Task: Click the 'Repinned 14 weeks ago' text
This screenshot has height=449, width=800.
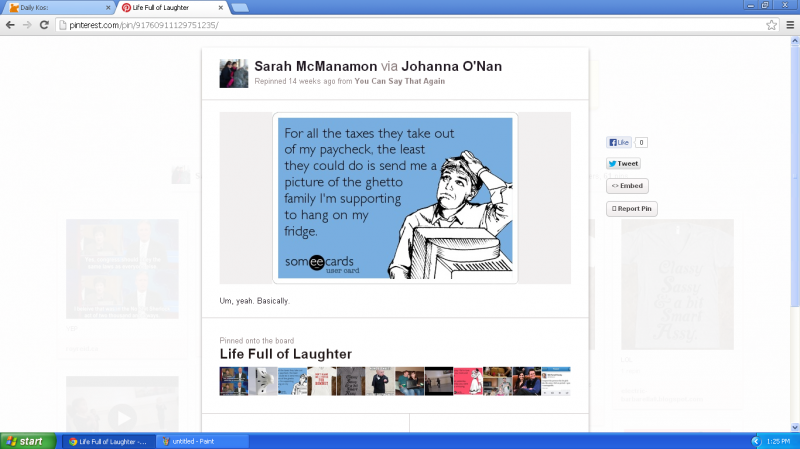Action: coord(295,81)
